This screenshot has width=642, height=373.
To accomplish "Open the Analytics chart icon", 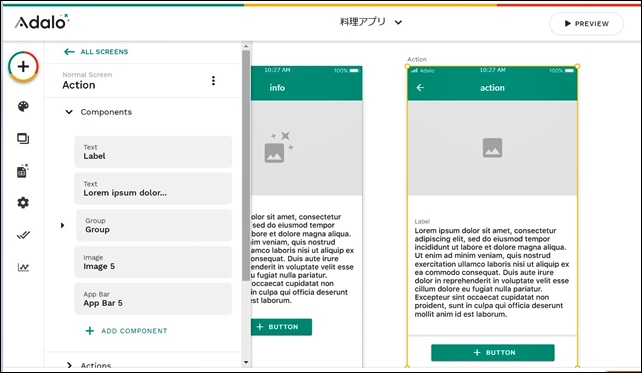I will pyautogui.click(x=23, y=267).
